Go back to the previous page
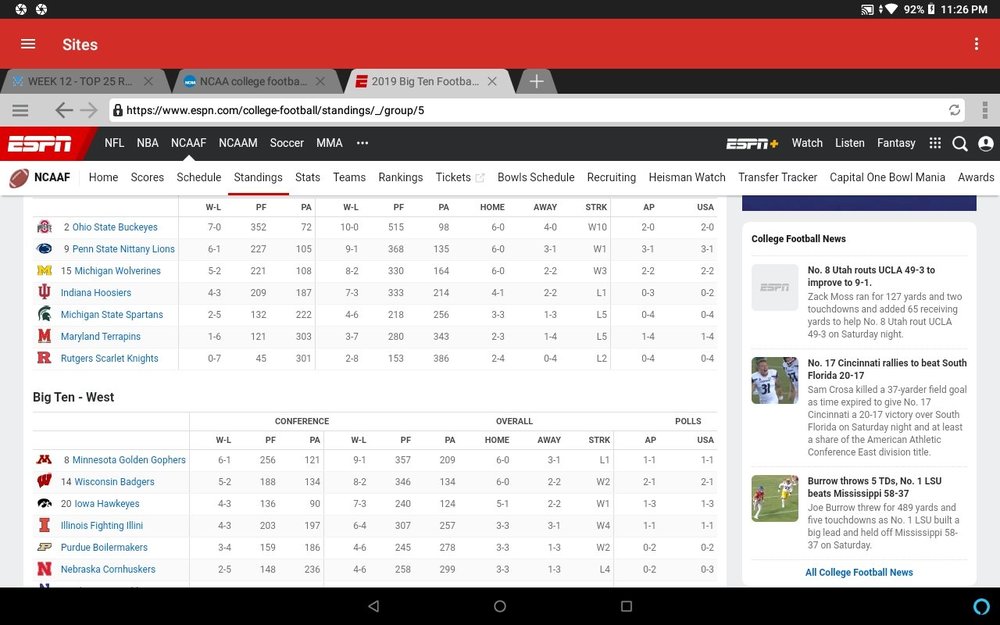 64,110
